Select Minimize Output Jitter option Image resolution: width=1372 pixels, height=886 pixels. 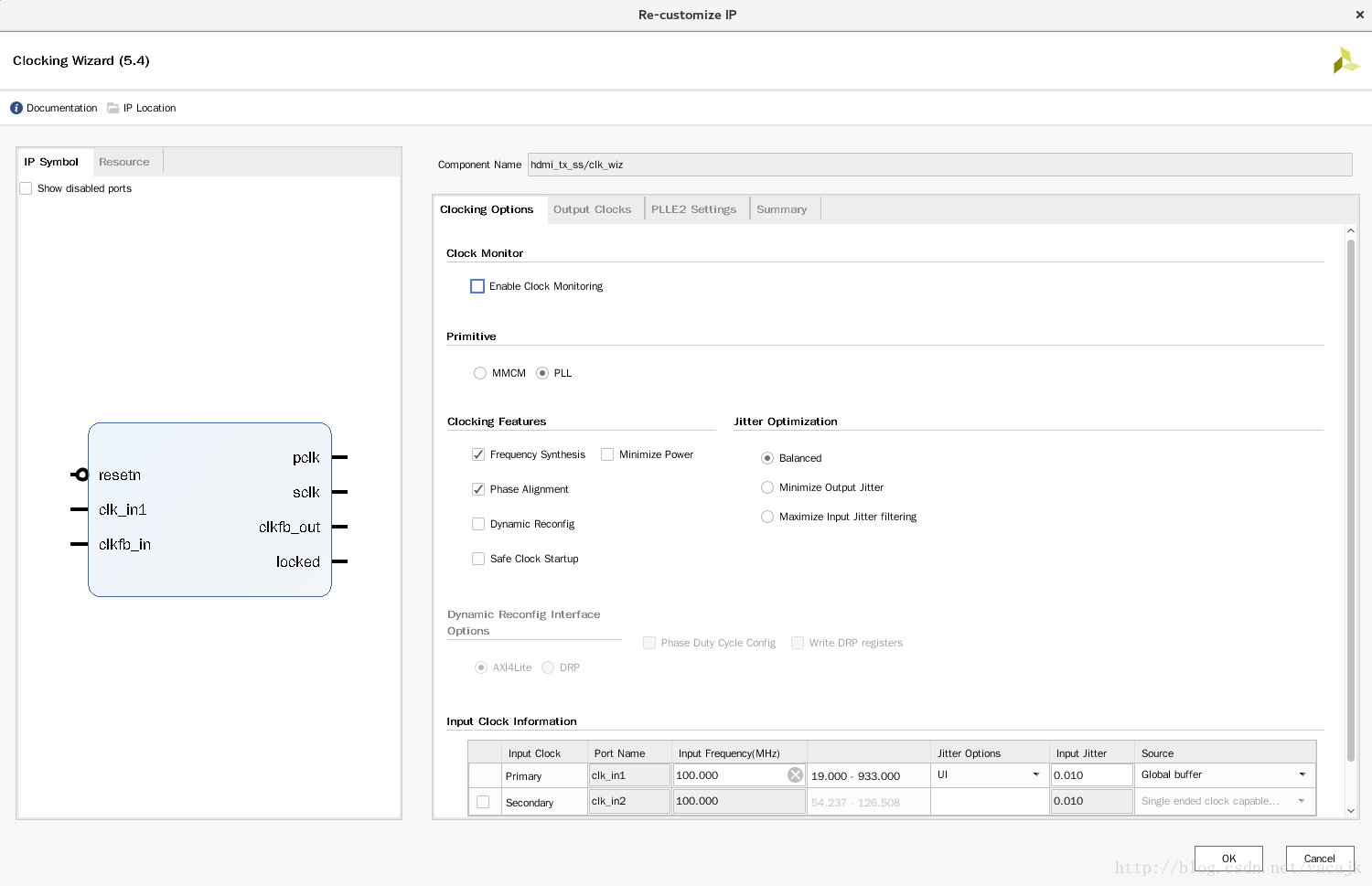click(767, 487)
